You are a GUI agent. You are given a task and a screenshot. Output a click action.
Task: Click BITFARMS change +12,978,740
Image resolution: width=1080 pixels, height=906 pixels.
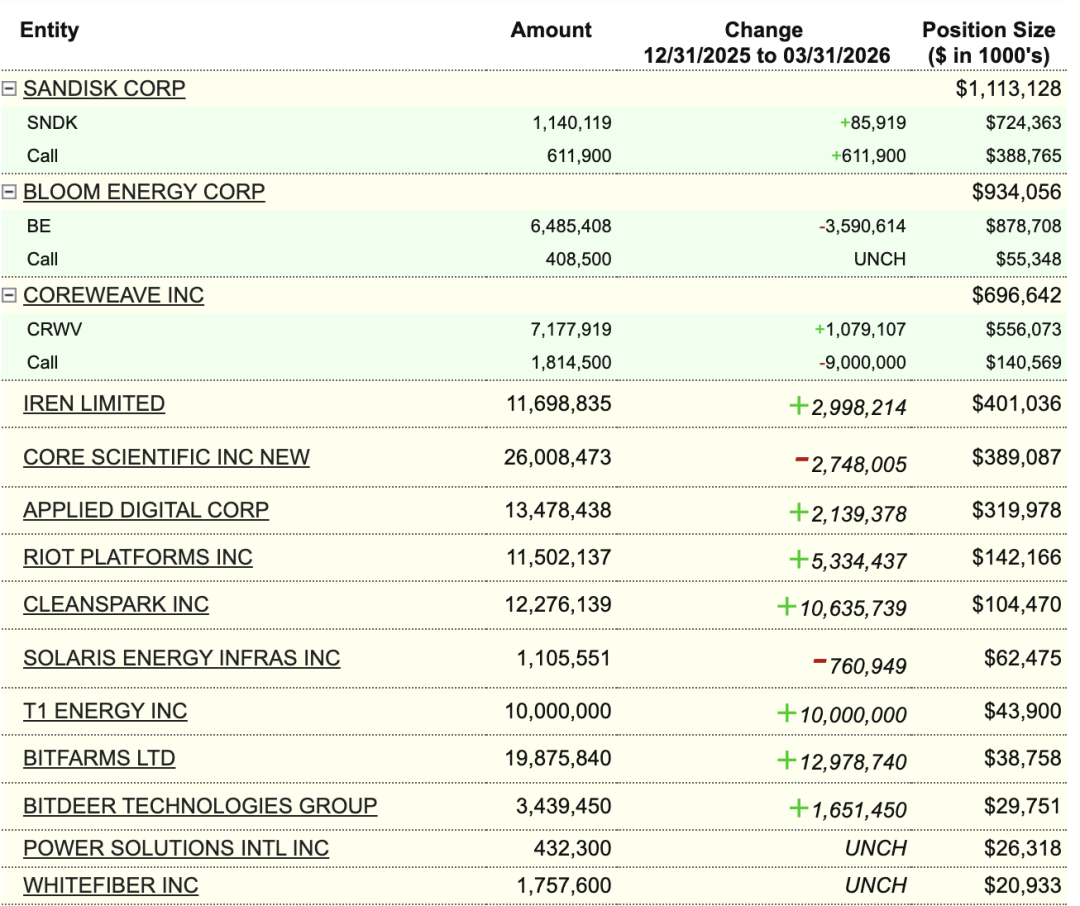tap(842, 761)
